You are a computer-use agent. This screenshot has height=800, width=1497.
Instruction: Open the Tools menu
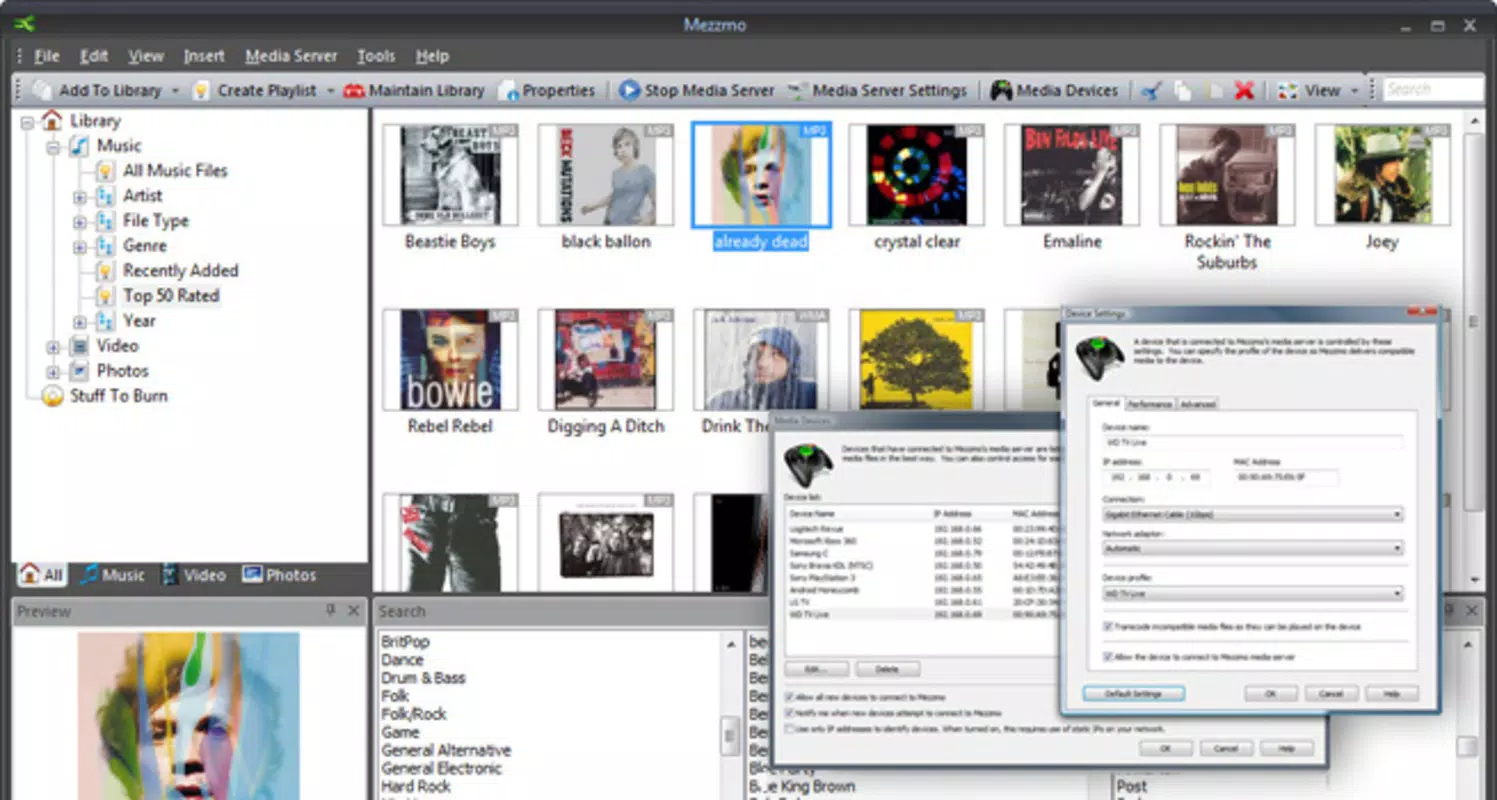(376, 56)
